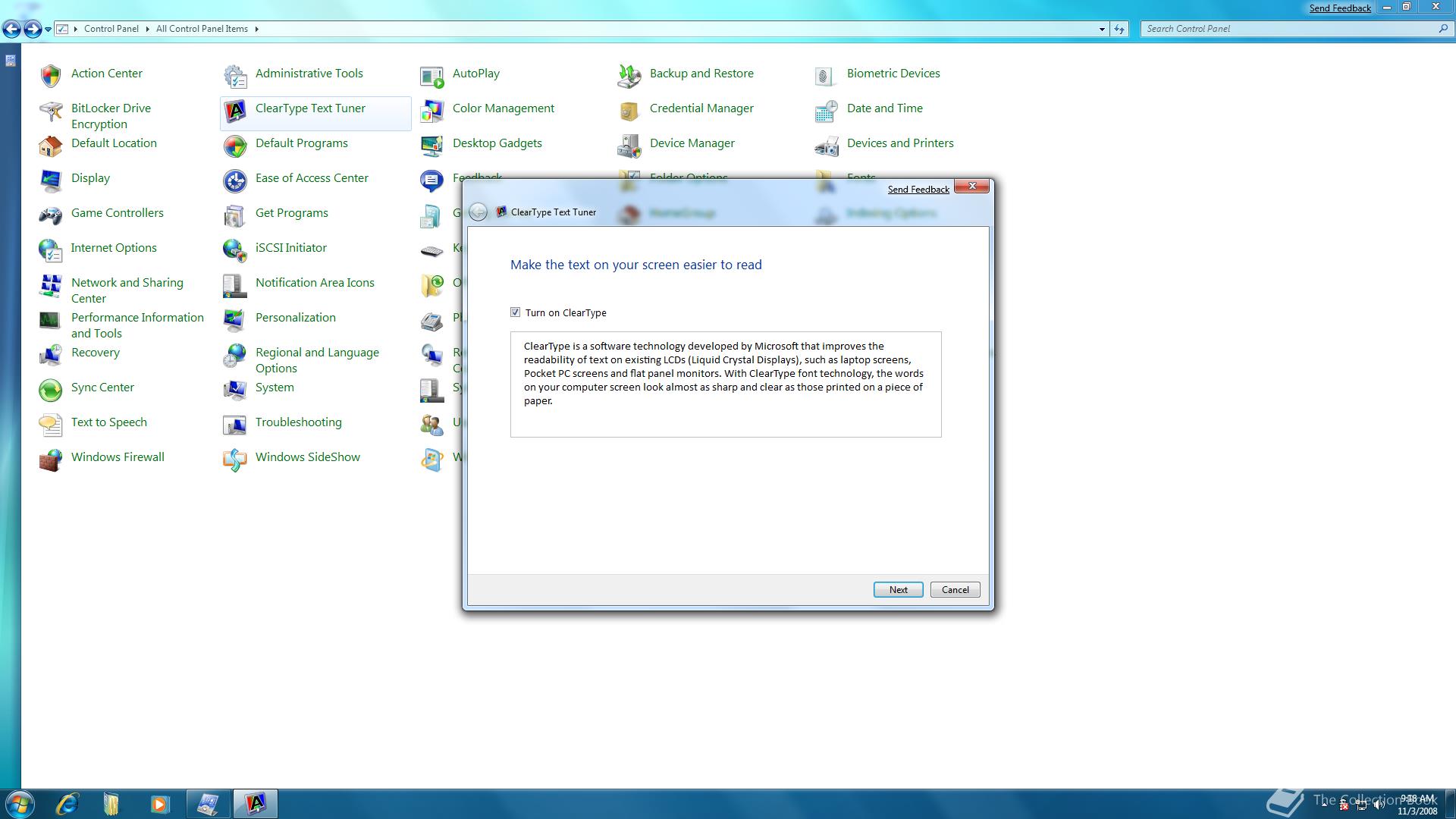The image size is (1456, 819).
Task: Go back with Control Panel Back button
Action: pyautogui.click(x=11, y=30)
